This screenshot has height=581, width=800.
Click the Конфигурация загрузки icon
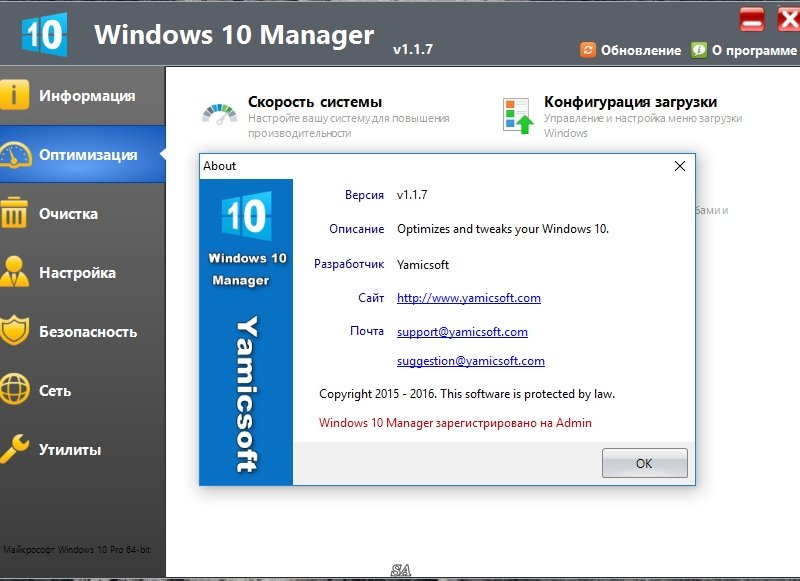(x=517, y=116)
